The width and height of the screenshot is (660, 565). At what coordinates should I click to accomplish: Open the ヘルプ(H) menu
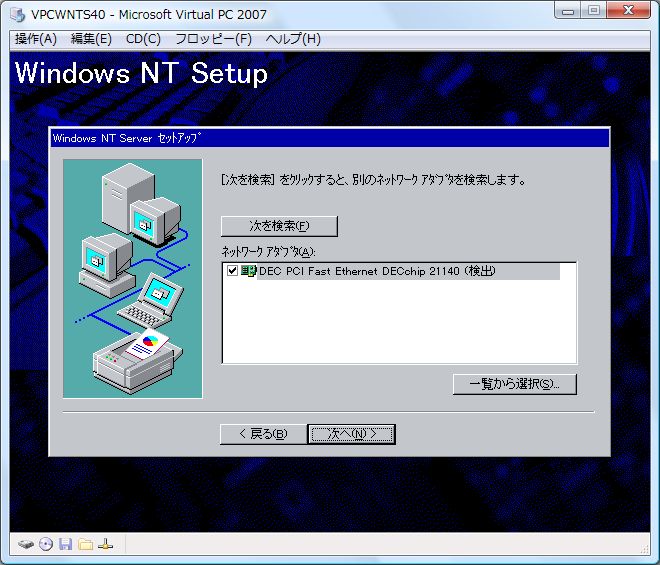click(x=293, y=39)
